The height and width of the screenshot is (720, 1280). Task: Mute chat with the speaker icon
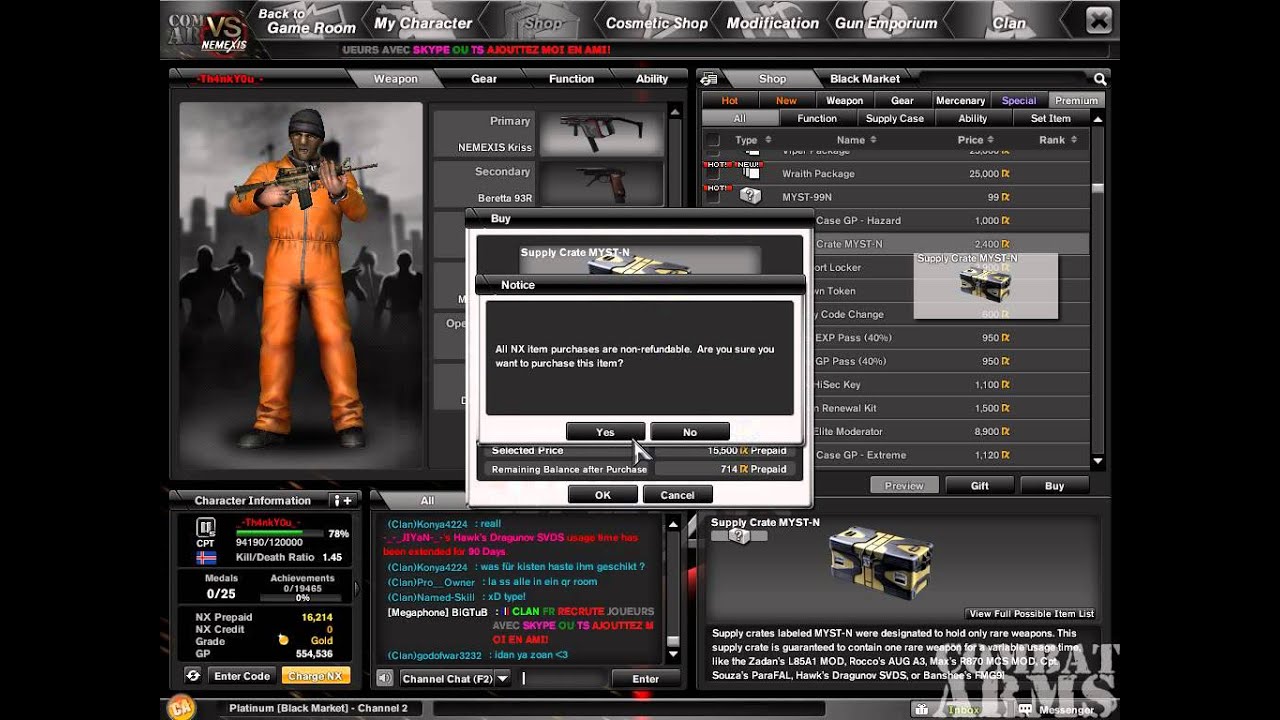pyautogui.click(x=384, y=678)
